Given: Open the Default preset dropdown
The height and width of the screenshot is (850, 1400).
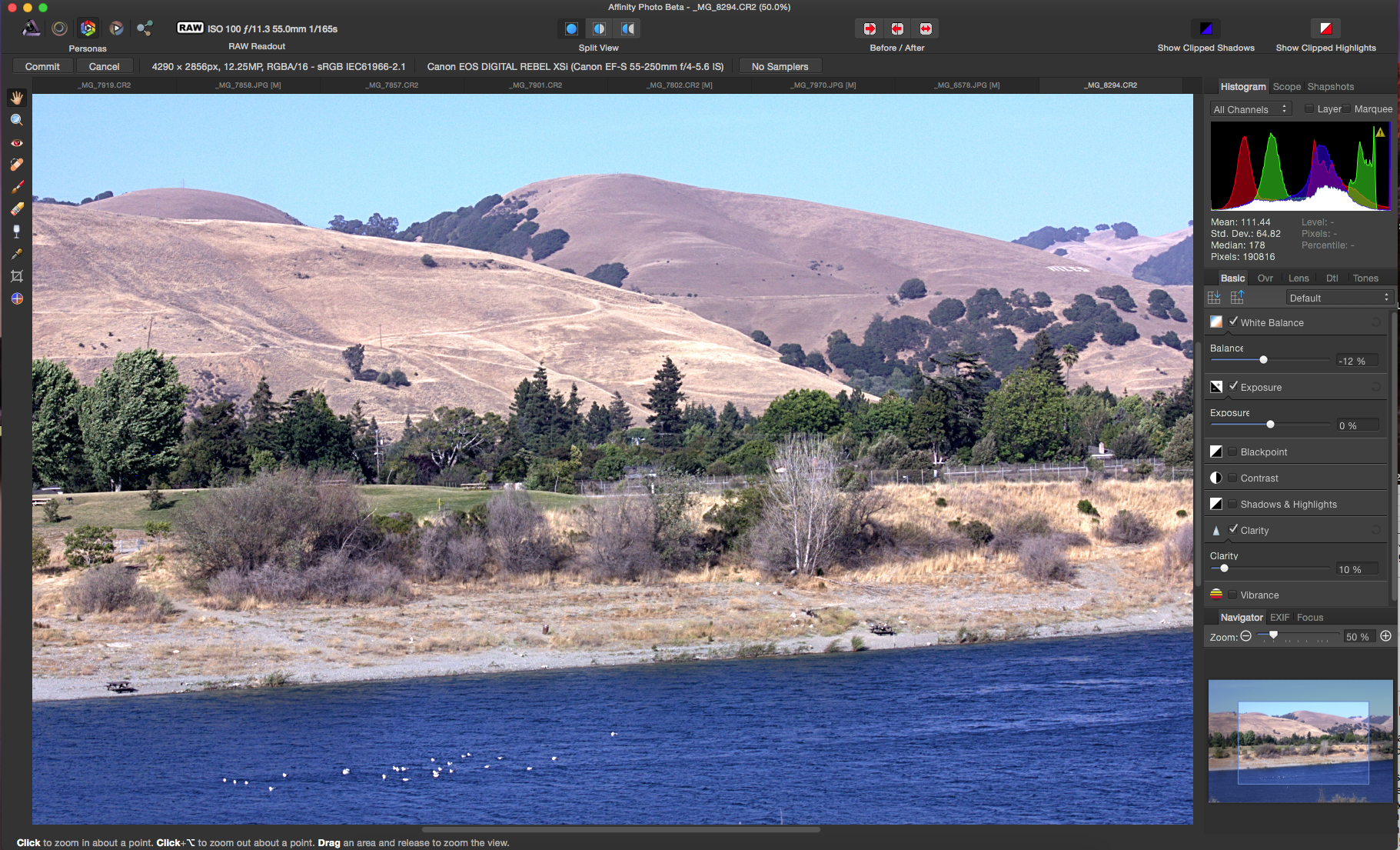Looking at the screenshot, I should click(x=1339, y=298).
